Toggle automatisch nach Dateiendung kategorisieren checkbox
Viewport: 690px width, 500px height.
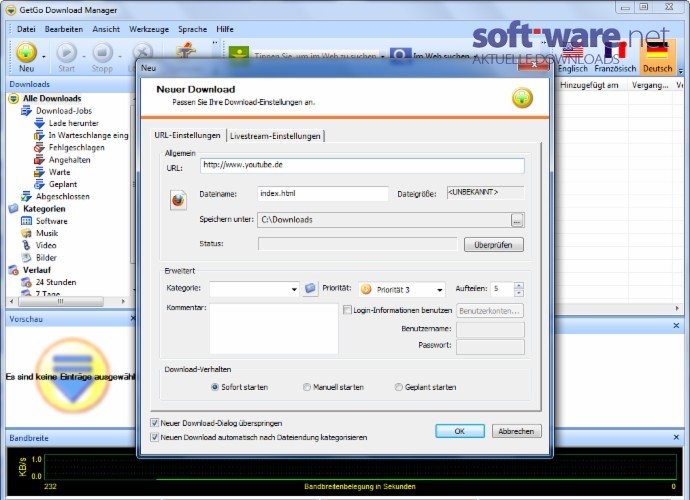click(x=154, y=437)
